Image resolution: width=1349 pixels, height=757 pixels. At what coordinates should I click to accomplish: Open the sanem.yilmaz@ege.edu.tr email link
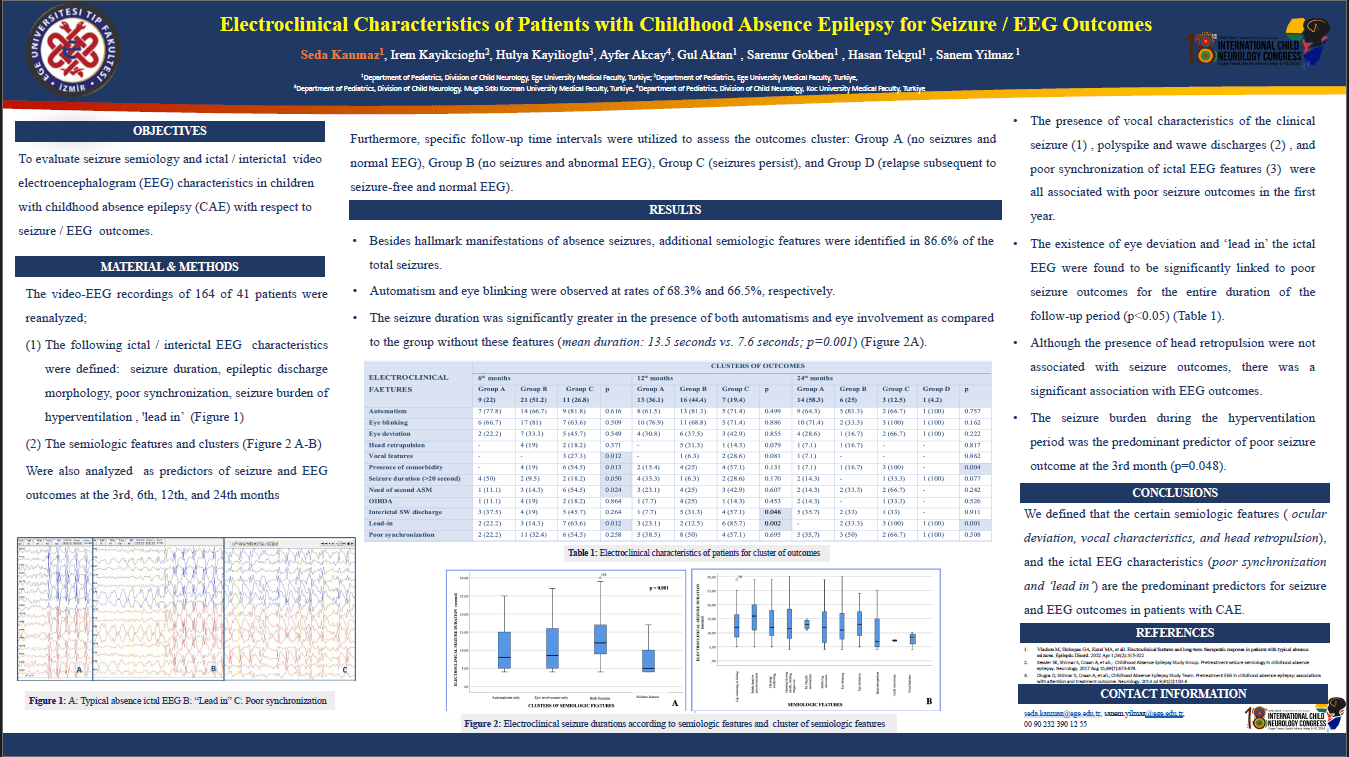pos(1145,713)
